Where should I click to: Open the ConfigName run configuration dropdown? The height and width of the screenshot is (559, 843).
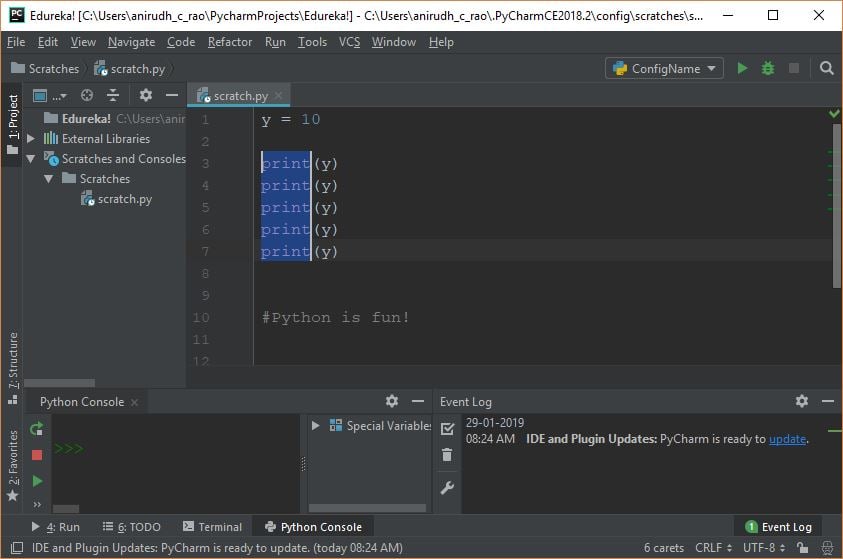(665, 68)
